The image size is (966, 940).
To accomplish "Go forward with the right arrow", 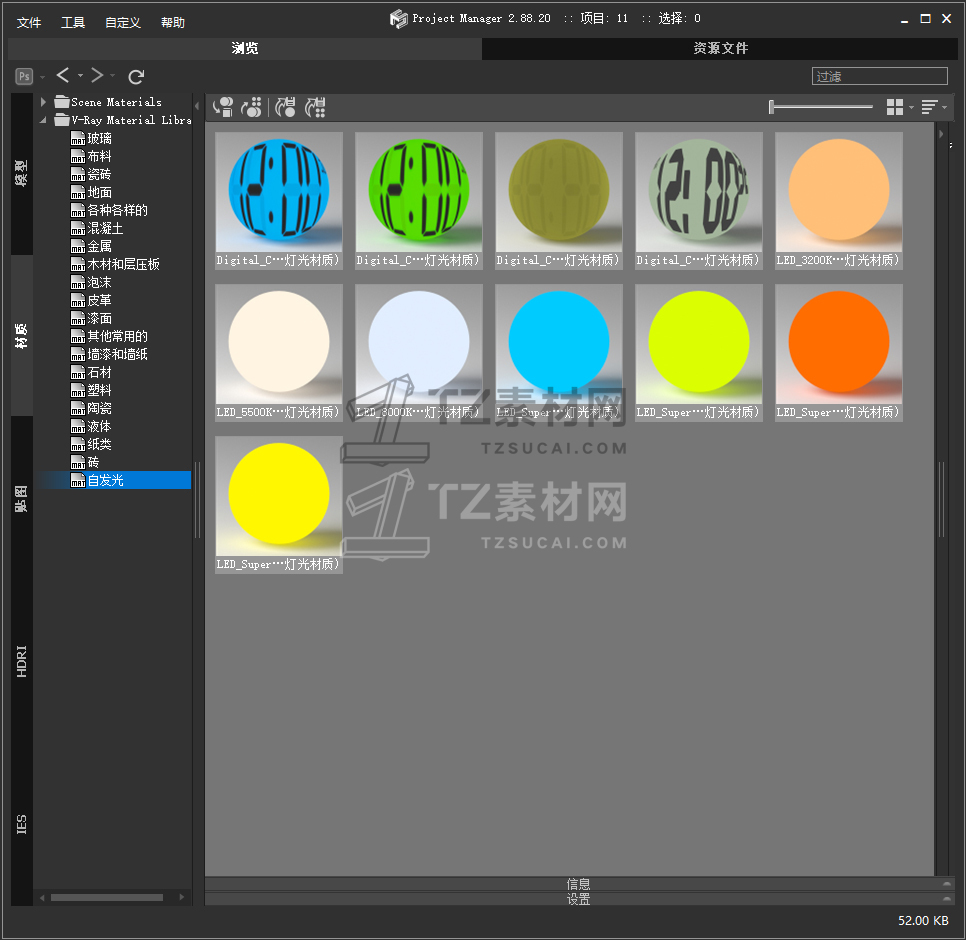I will click(97, 76).
